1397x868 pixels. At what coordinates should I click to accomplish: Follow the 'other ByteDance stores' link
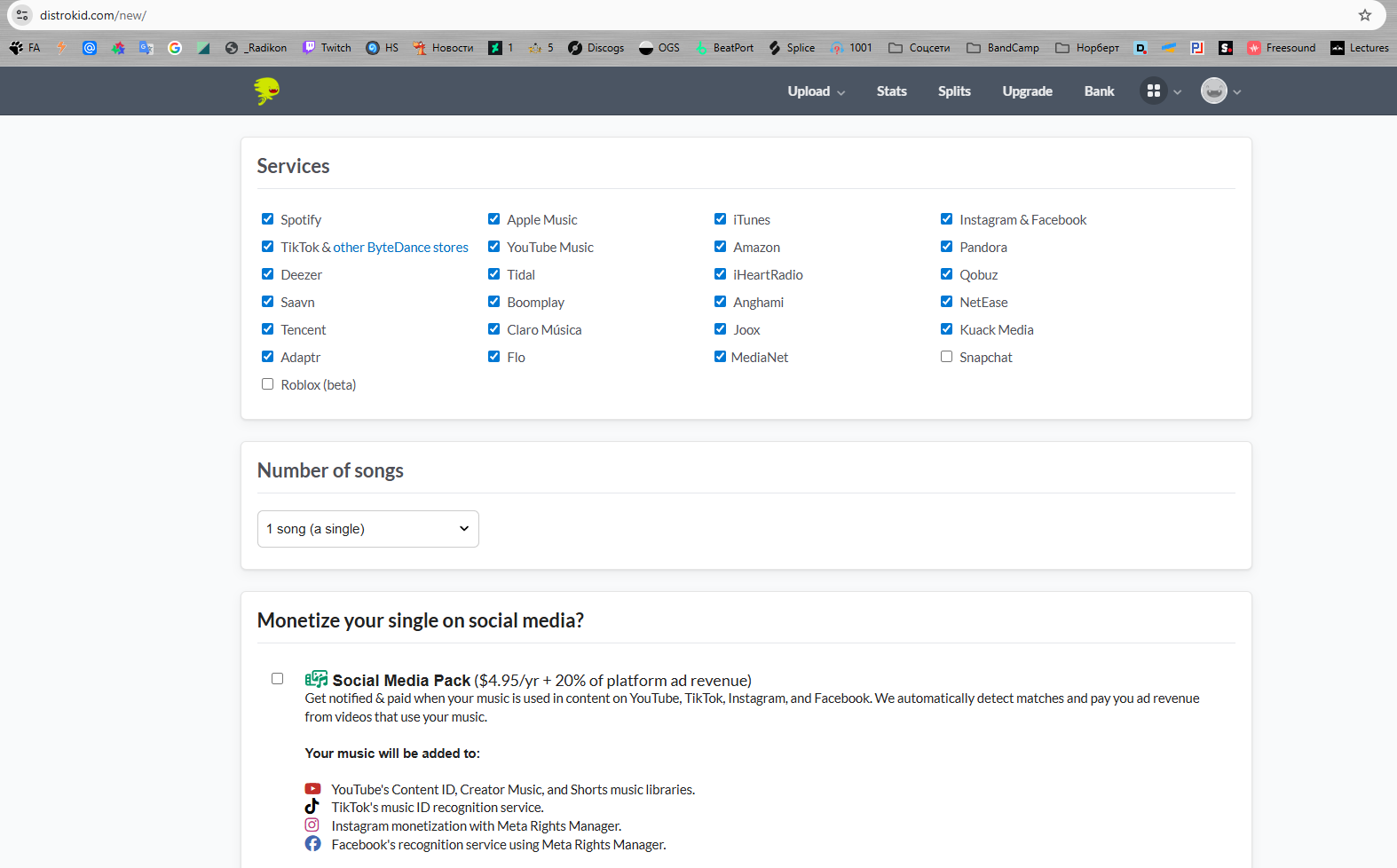click(x=400, y=248)
